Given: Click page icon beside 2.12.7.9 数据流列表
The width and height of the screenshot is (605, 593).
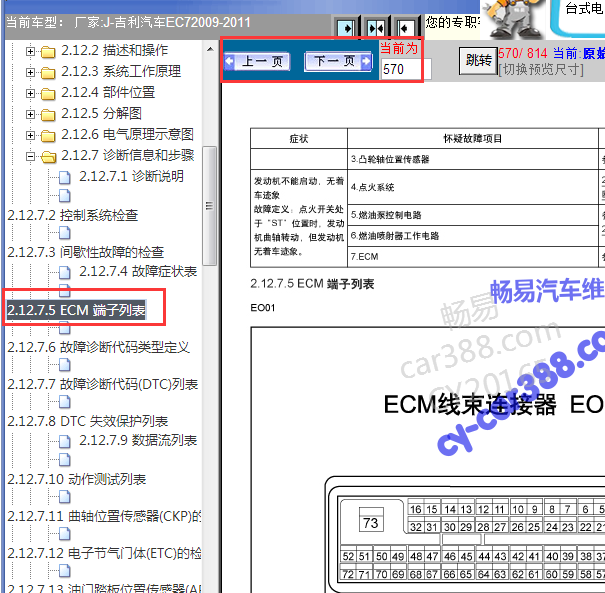Looking at the screenshot, I should click(65, 441).
